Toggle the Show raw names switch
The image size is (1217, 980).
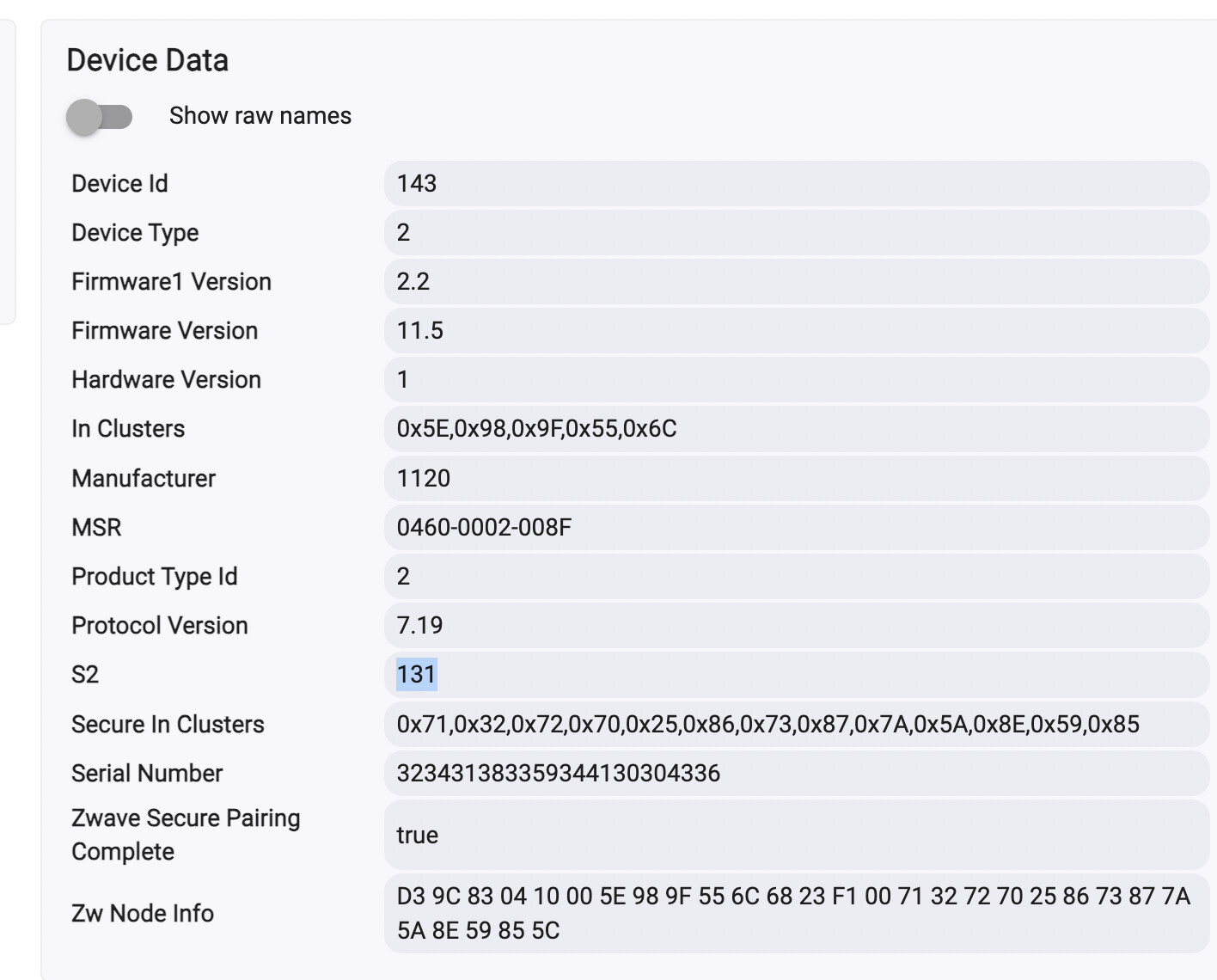coord(100,117)
